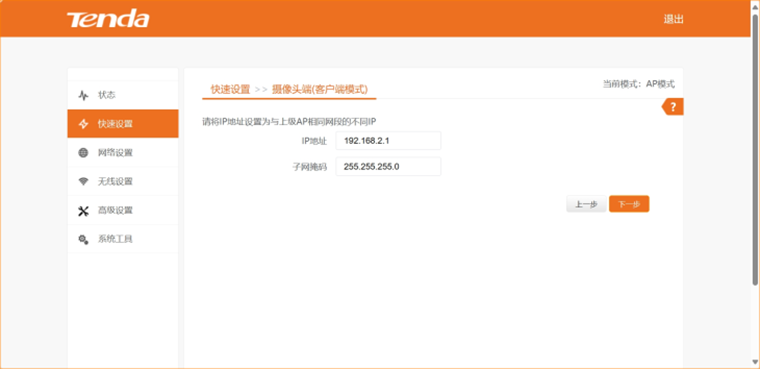The width and height of the screenshot is (760, 369).
Task: Click the 无线设置 Wi-Fi icon
Action: (83, 181)
